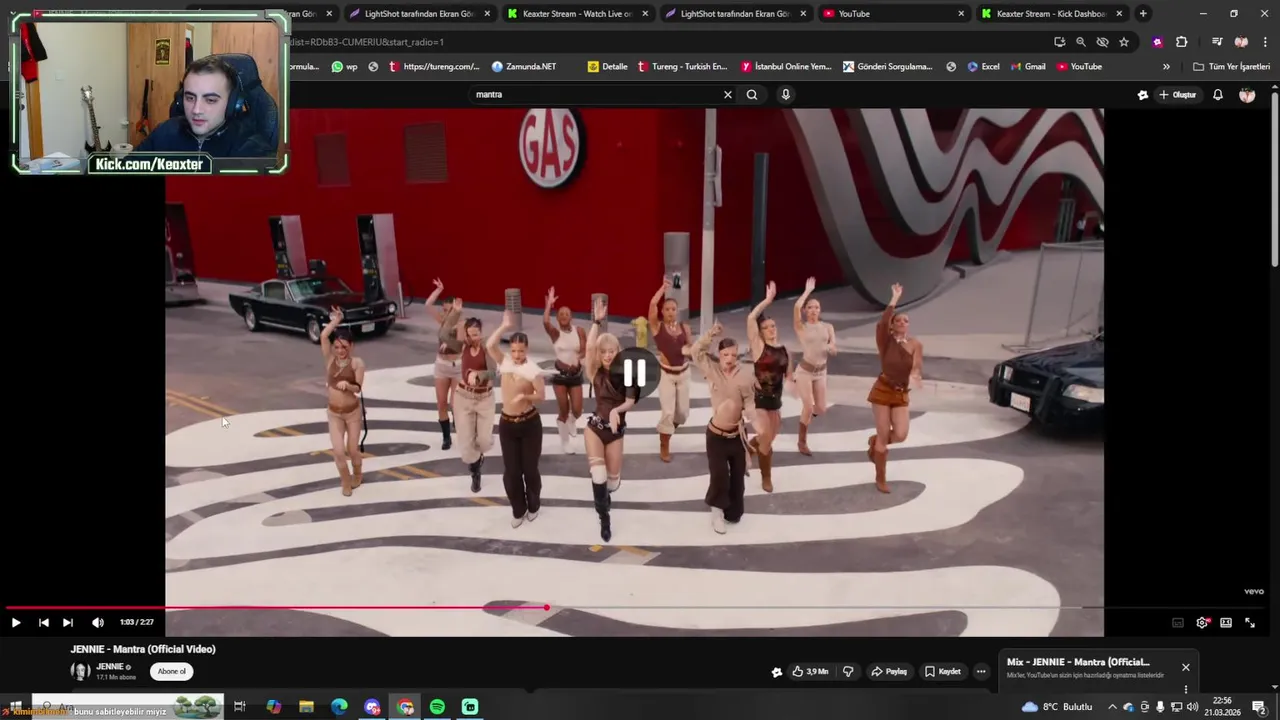The image size is (1280, 720).
Task: Clear the search box text
Action: (x=728, y=94)
